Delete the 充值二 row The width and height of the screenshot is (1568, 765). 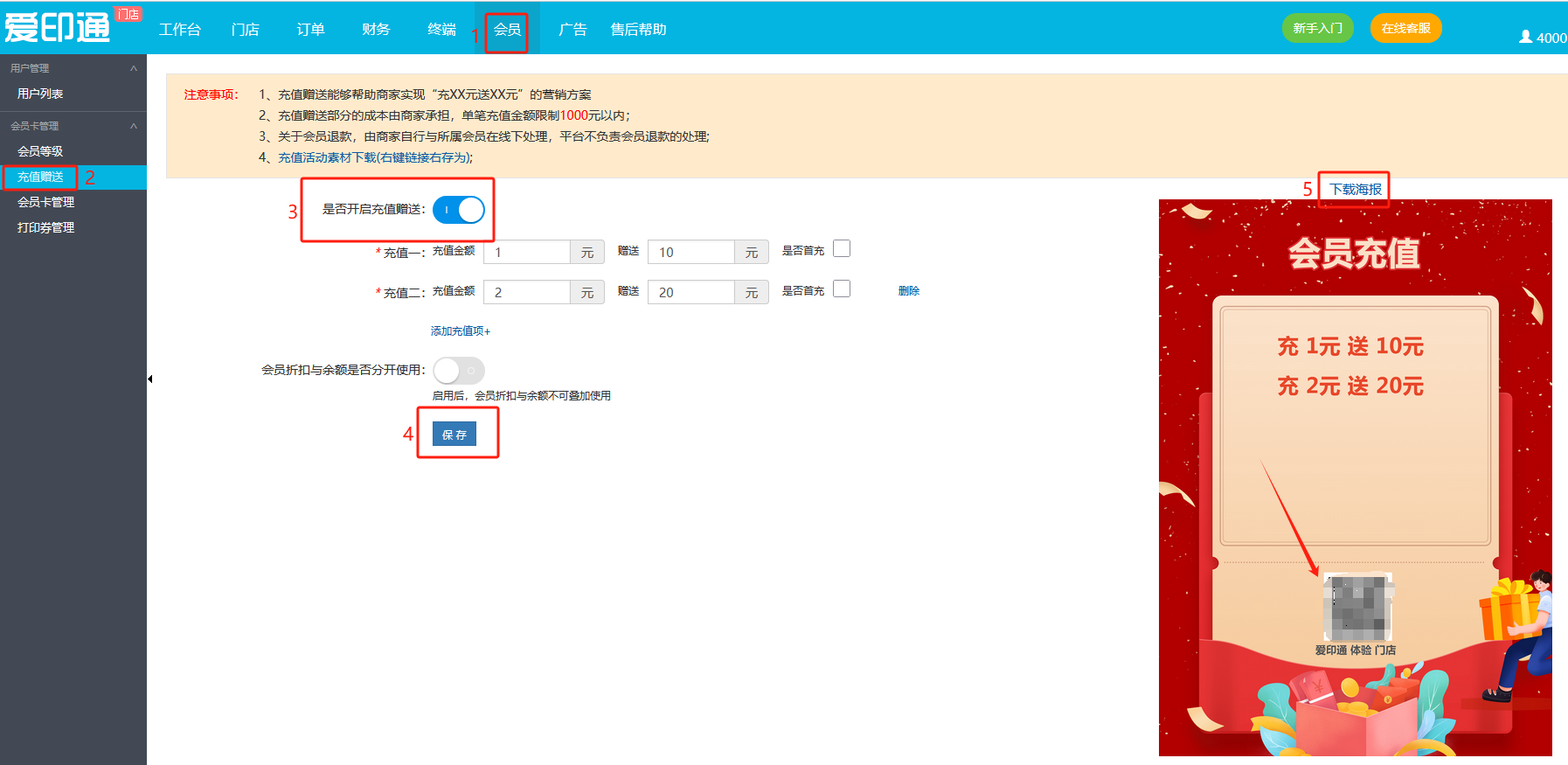tap(909, 291)
